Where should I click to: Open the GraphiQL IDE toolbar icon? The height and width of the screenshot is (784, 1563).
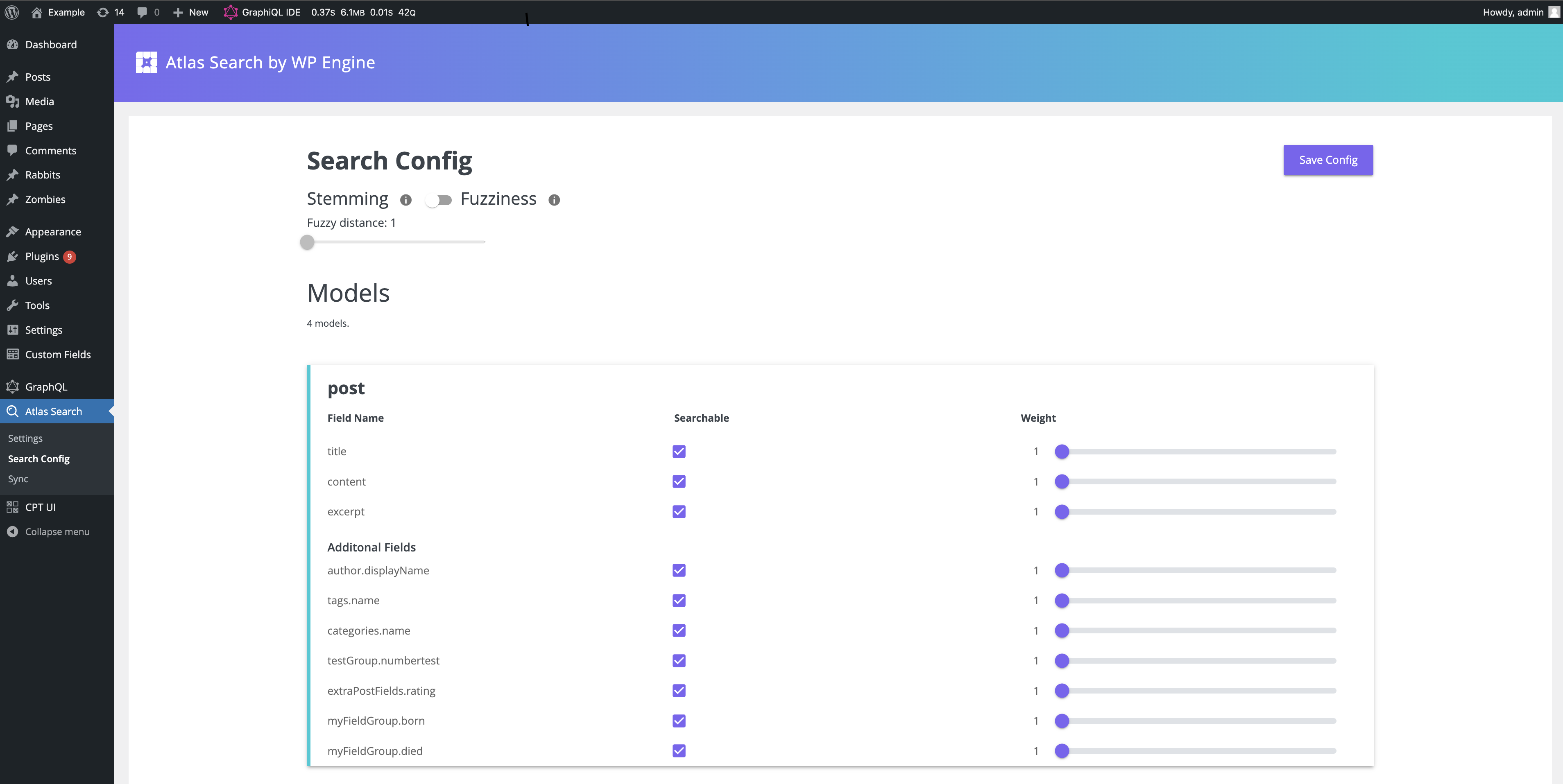230,12
